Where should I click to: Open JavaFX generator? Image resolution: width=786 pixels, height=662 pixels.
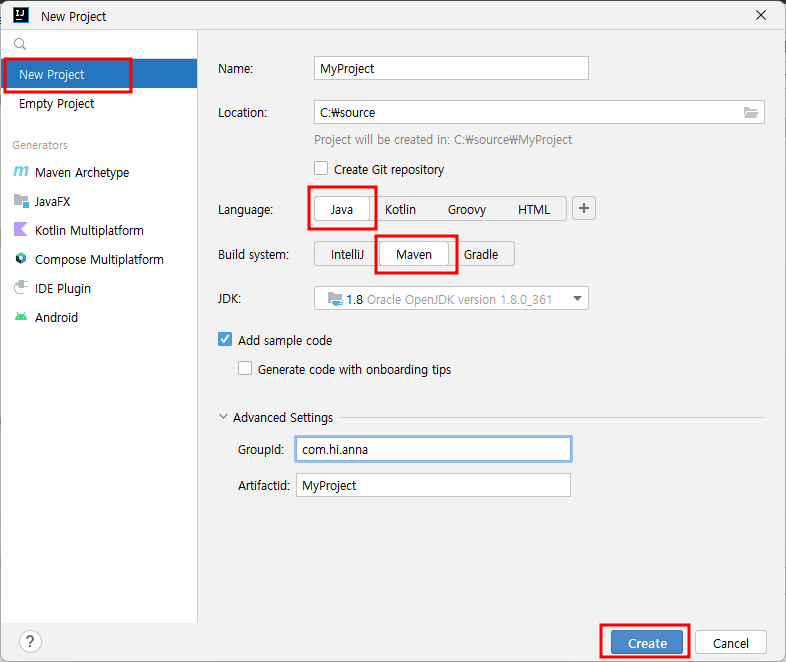point(99,201)
